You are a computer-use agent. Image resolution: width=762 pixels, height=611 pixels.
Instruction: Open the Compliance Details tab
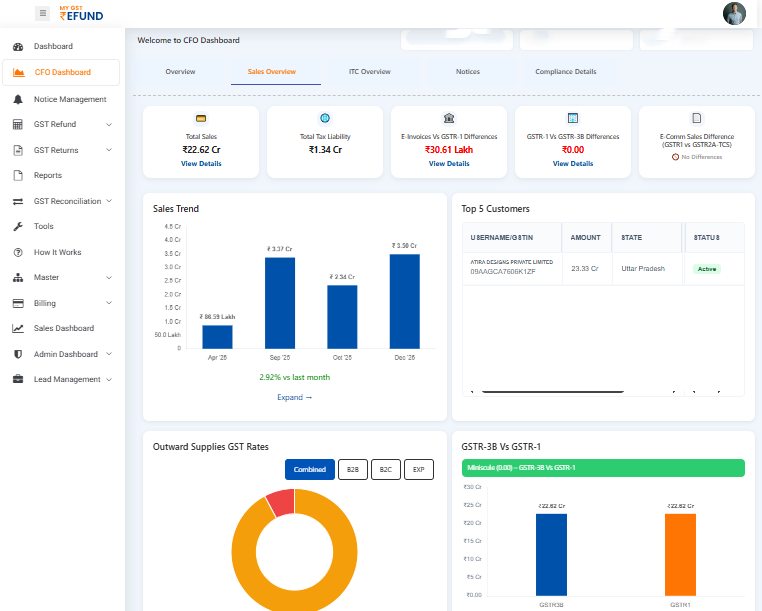566,71
